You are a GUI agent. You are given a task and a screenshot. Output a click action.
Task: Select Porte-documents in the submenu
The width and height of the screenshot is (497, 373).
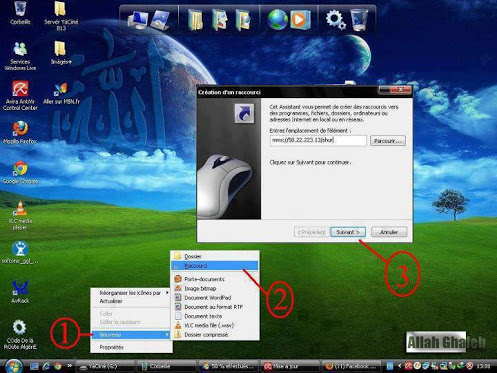point(215,279)
